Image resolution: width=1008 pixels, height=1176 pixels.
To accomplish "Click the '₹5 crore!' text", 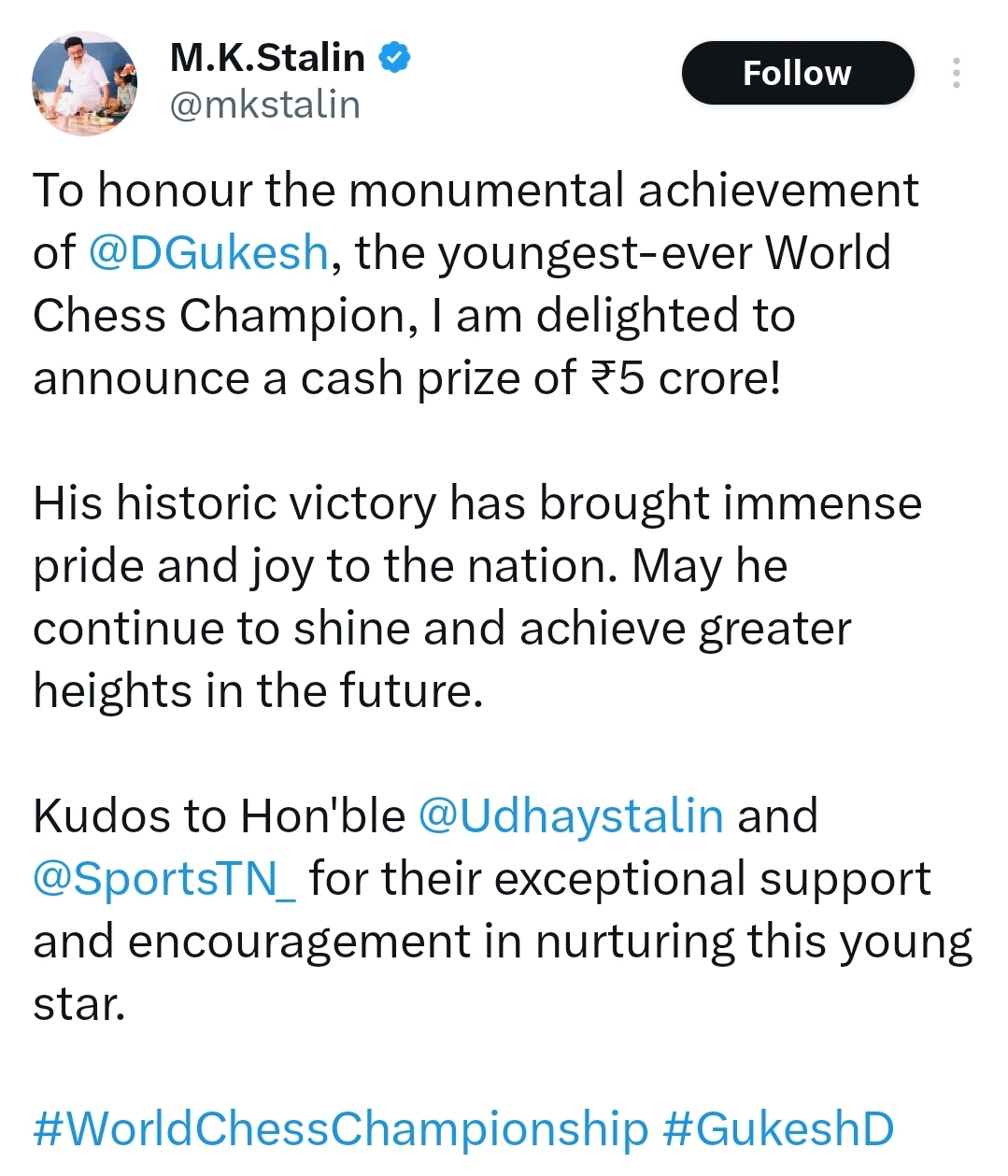I will tap(685, 378).
